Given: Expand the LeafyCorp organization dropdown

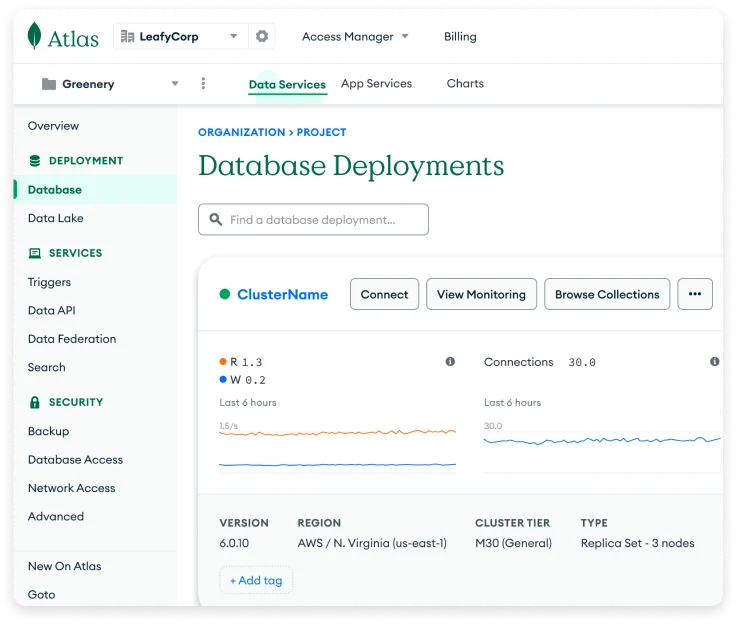Looking at the screenshot, I should 233,36.
